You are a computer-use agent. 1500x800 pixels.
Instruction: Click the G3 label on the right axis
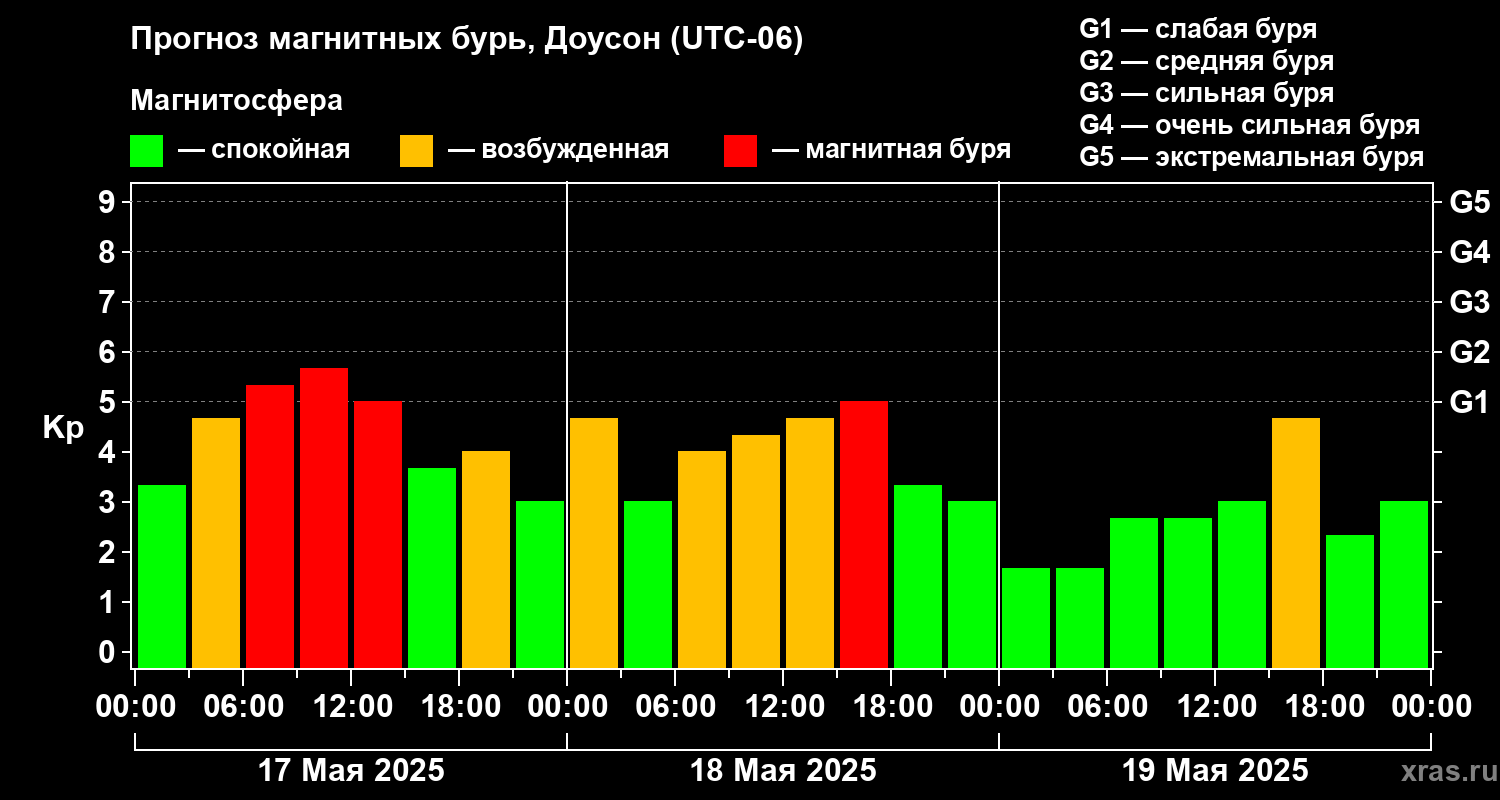tap(1470, 302)
